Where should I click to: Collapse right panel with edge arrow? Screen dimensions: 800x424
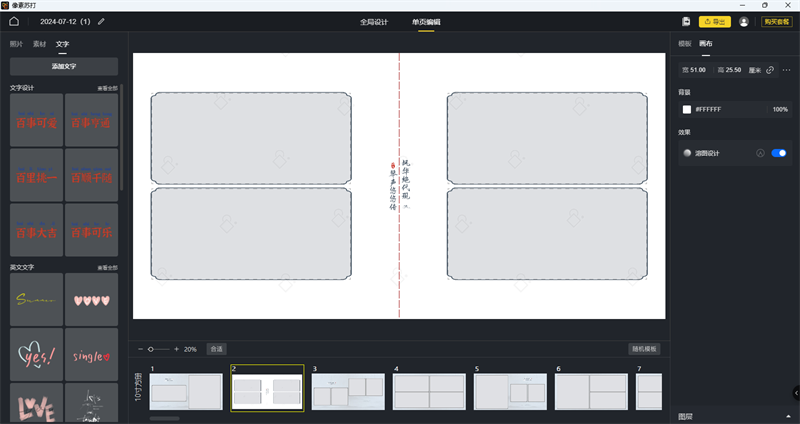pyautogui.click(x=796, y=392)
